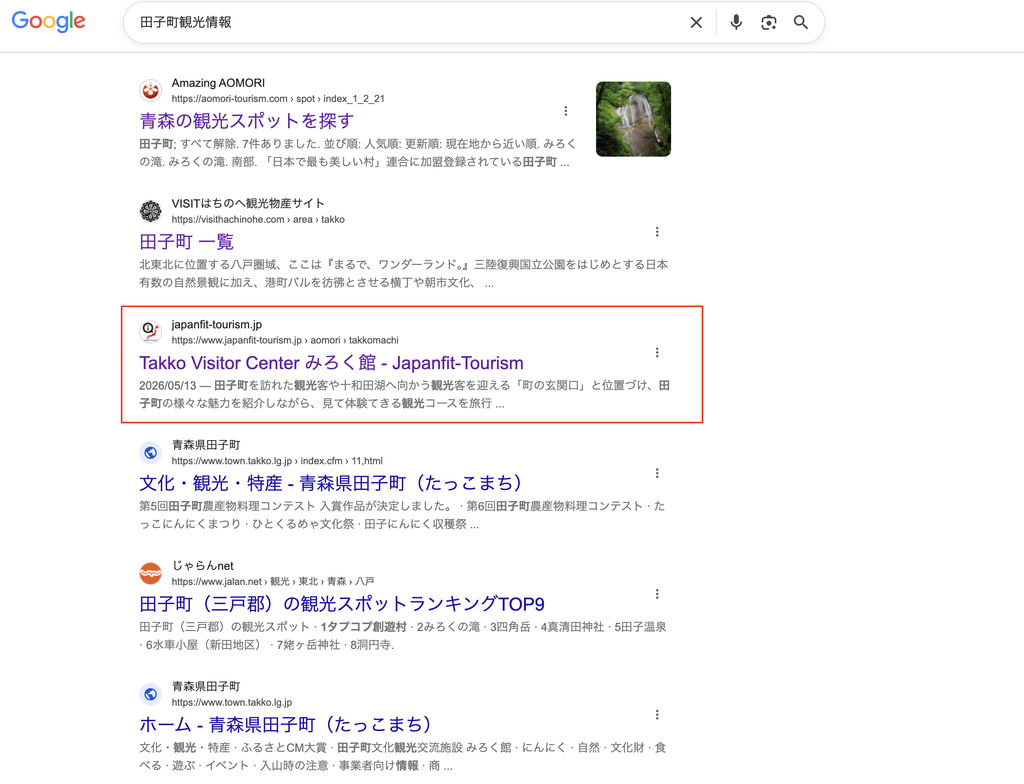This screenshot has width=1024, height=784.
Task: Clear the search box with X
Action: tap(696, 22)
